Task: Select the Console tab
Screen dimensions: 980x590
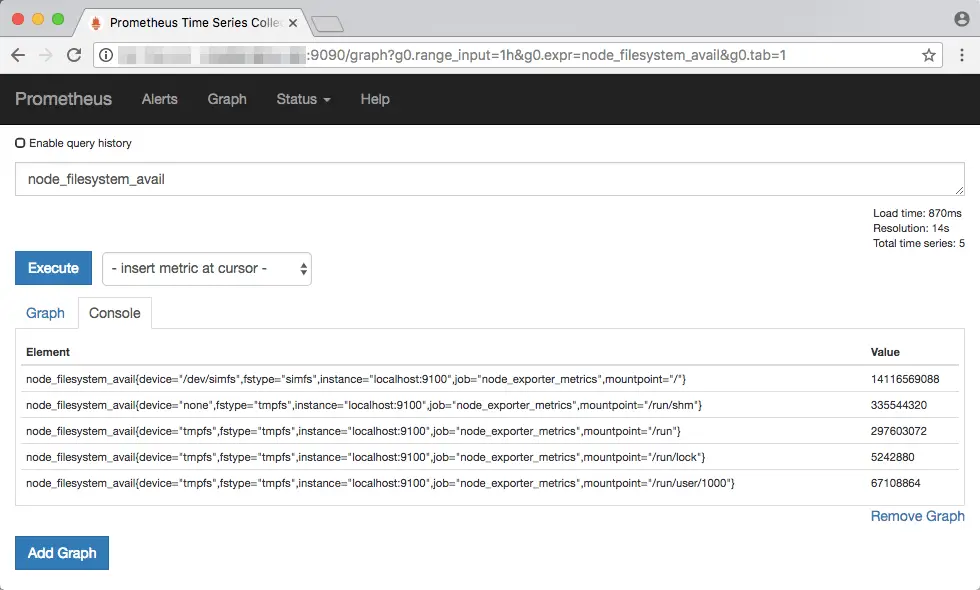Action: tap(114, 313)
